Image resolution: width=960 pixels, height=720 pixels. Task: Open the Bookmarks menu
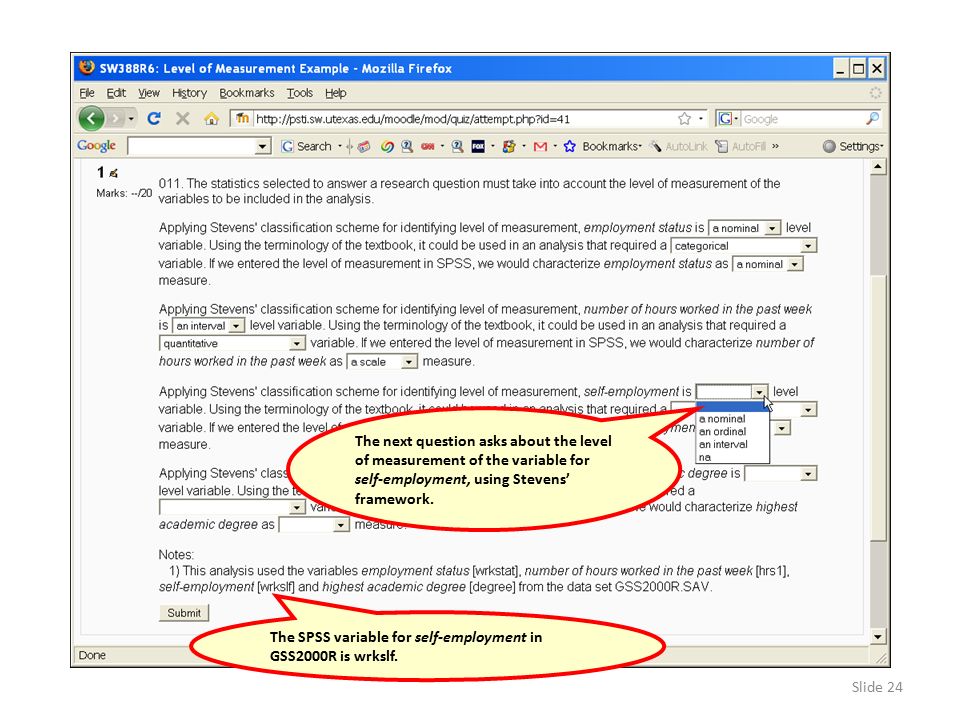click(x=247, y=93)
